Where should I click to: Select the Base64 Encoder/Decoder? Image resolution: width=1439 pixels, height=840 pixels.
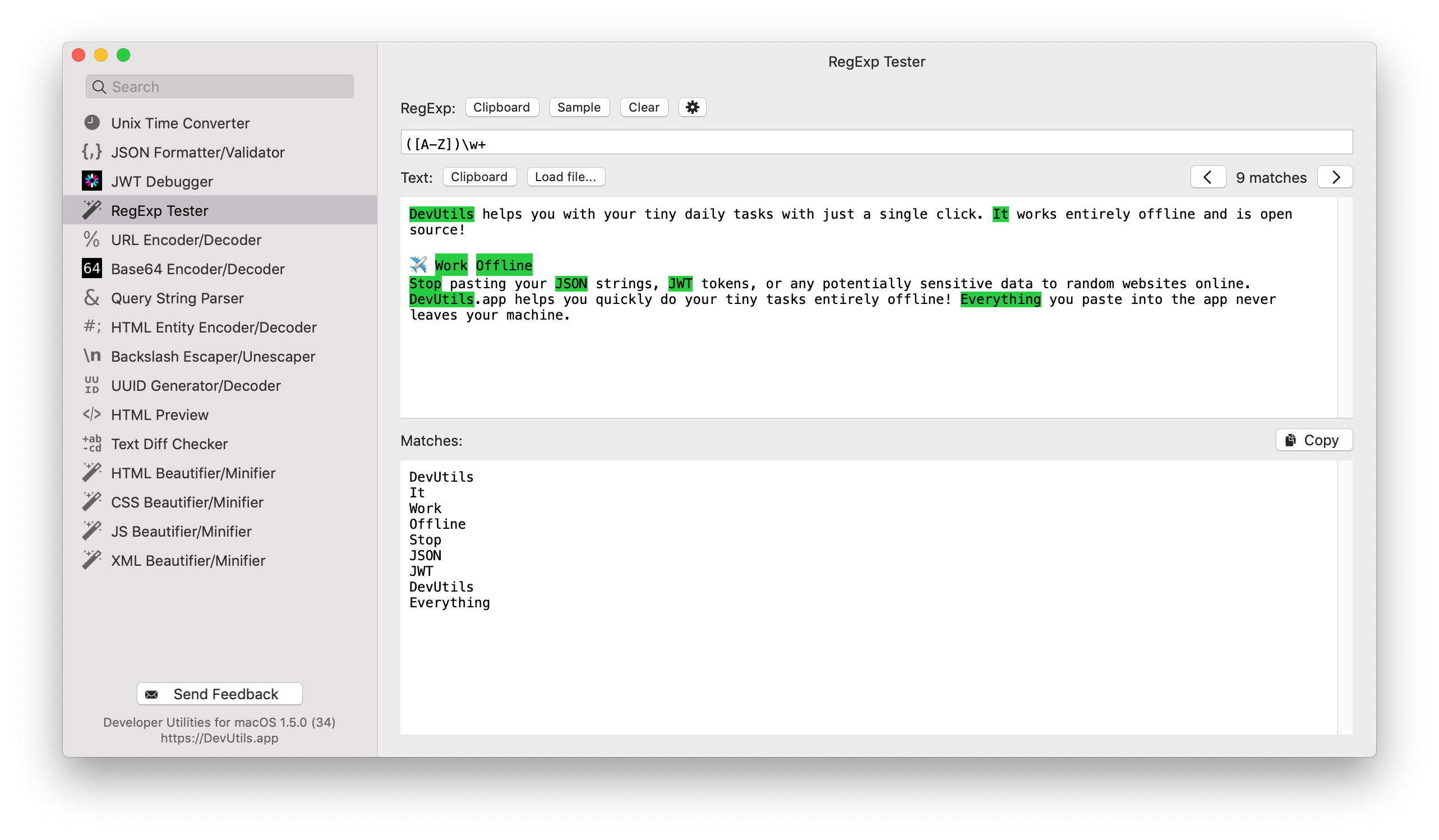[197, 269]
